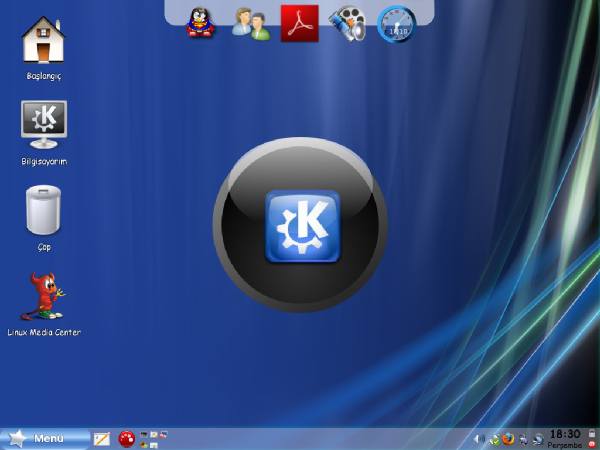Screen dimensions: 600x450
Task: Click the red logout icon in taskbar
Action: pyautogui.click(x=592, y=444)
